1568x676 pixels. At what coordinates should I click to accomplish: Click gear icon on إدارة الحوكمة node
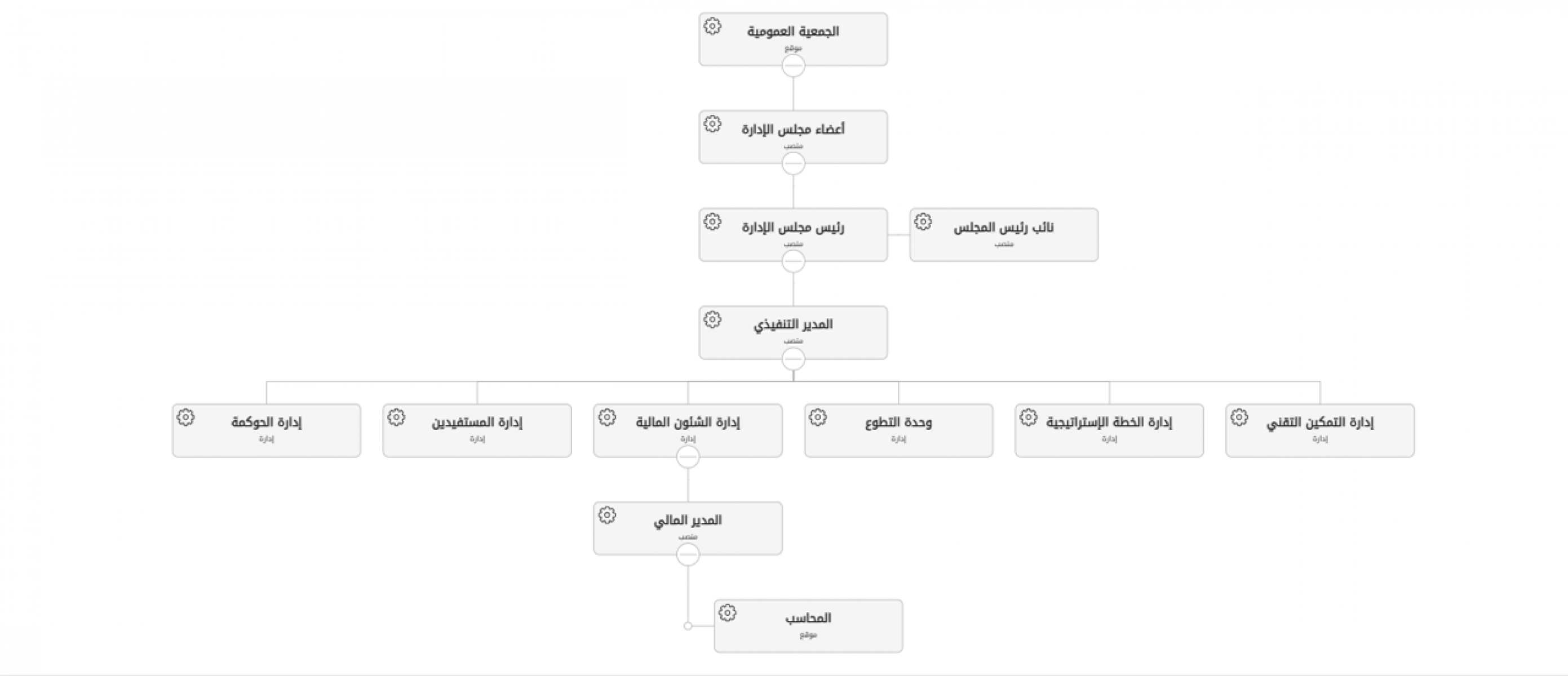coord(185,417)
